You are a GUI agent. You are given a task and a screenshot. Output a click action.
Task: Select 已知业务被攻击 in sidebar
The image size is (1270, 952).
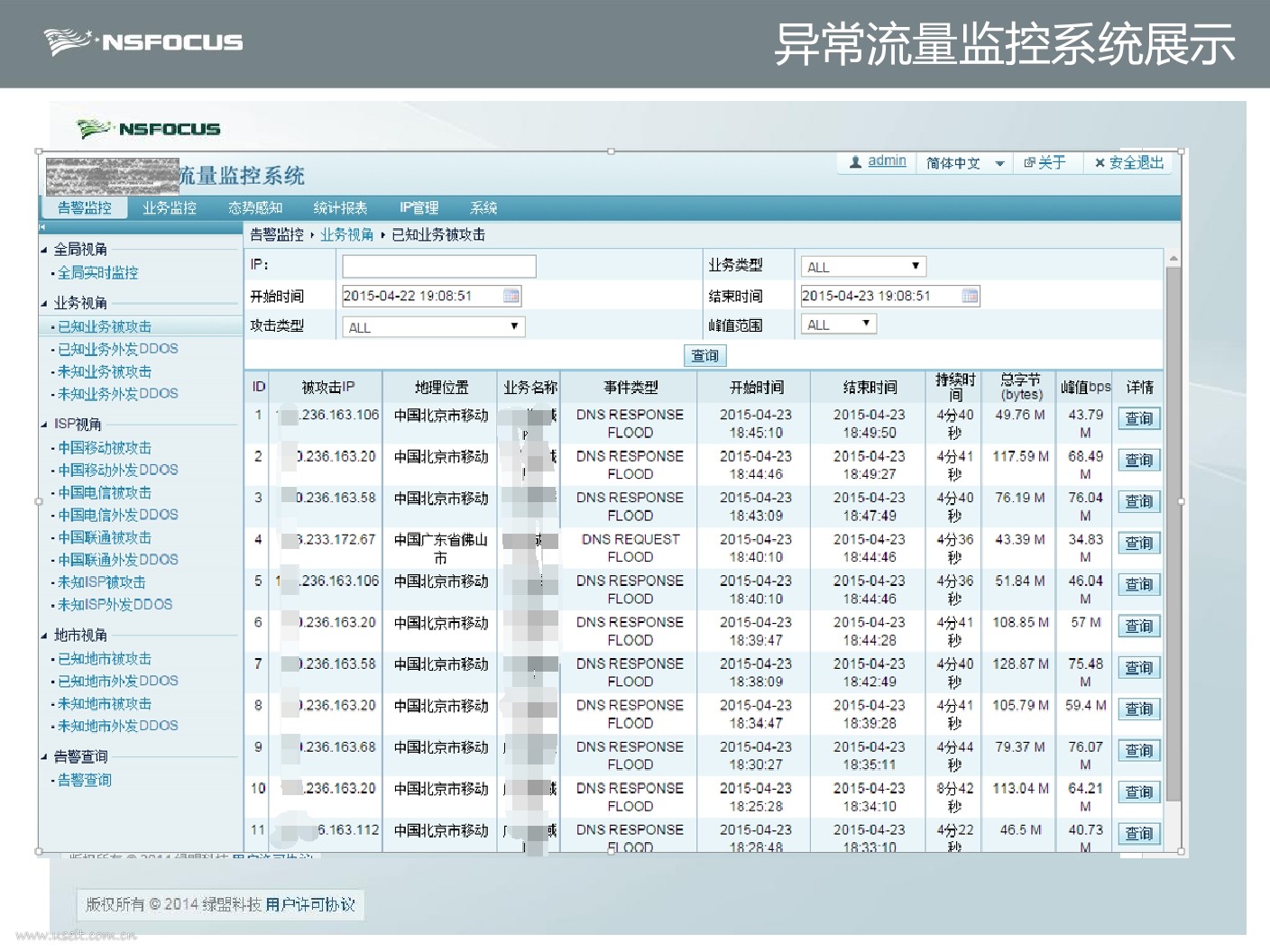(105, 327)
